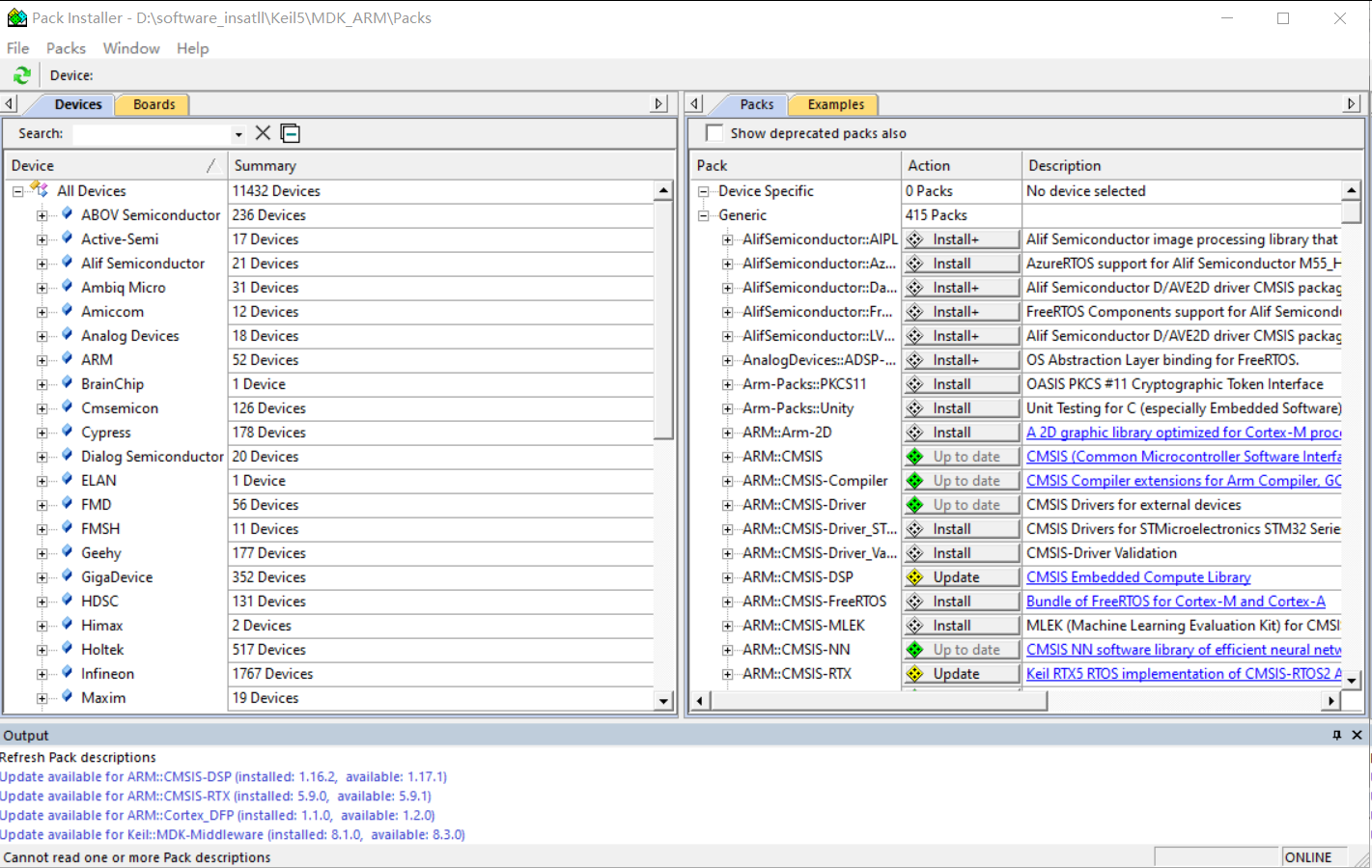
Task: Expand the Alif Semiconductor vendor node
Action: coord(42,264)
